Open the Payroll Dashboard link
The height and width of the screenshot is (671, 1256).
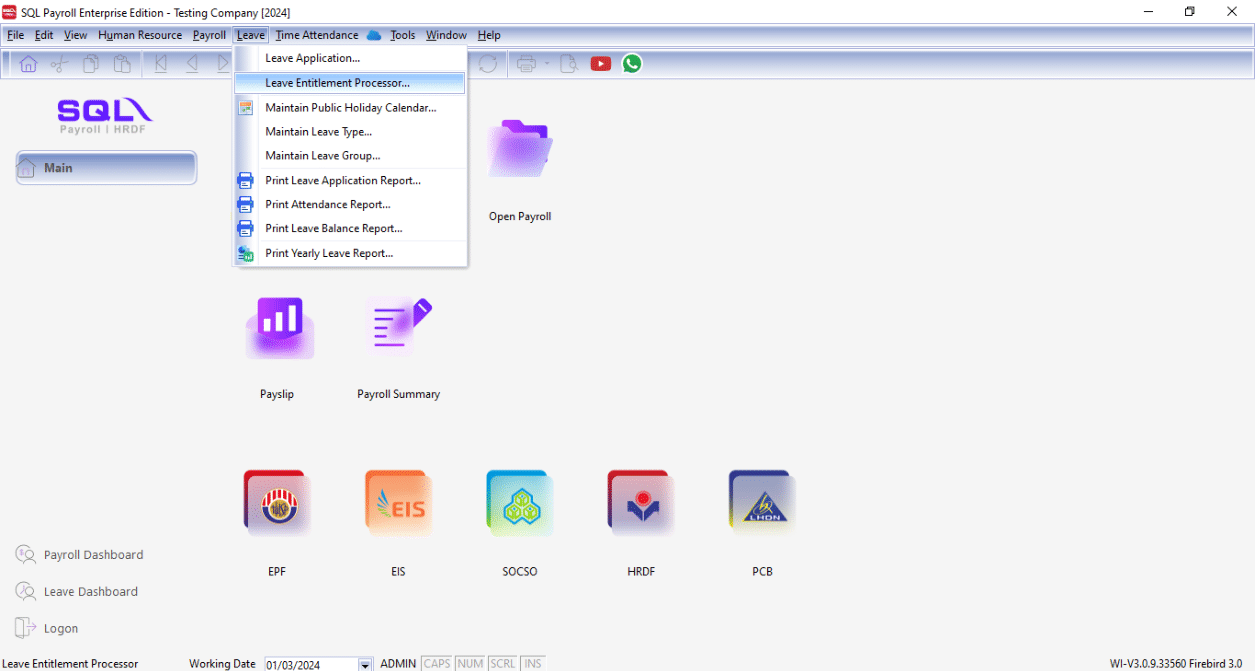(93, 555)
